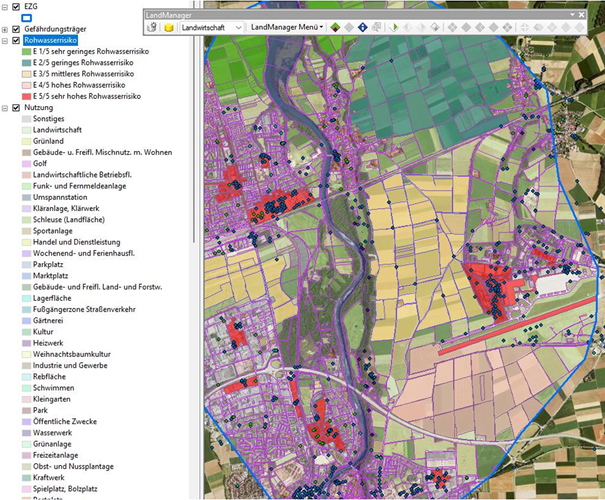This screenshot has width=605, height=500.
Task: Select the Nutzung layer name
Action: [x=40, y=107]
